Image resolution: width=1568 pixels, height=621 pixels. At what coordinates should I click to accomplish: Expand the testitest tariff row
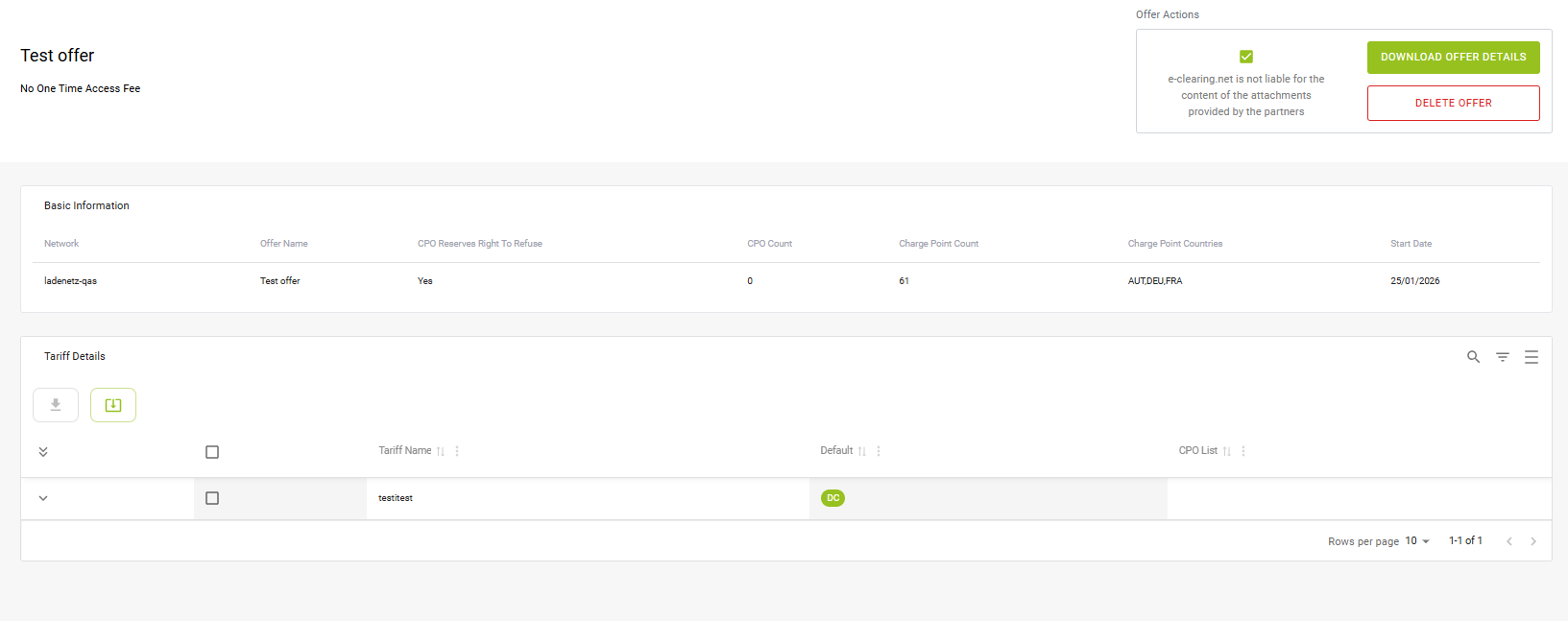[x=43, y=498]
